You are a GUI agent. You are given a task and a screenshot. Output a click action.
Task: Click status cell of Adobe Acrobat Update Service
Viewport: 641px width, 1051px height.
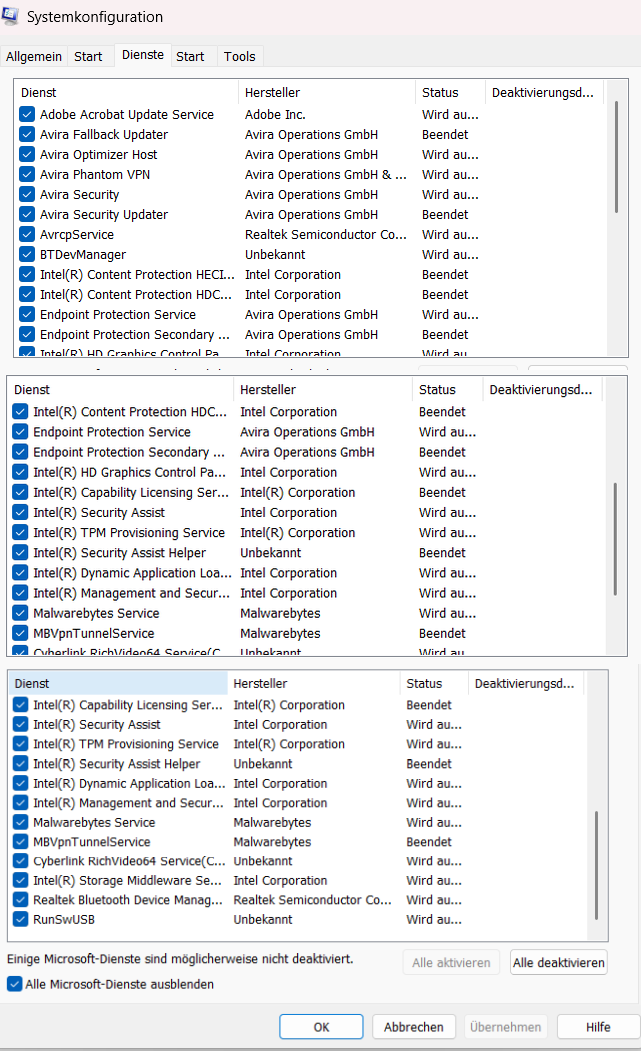pyautogui.click(x=451, y=115)
